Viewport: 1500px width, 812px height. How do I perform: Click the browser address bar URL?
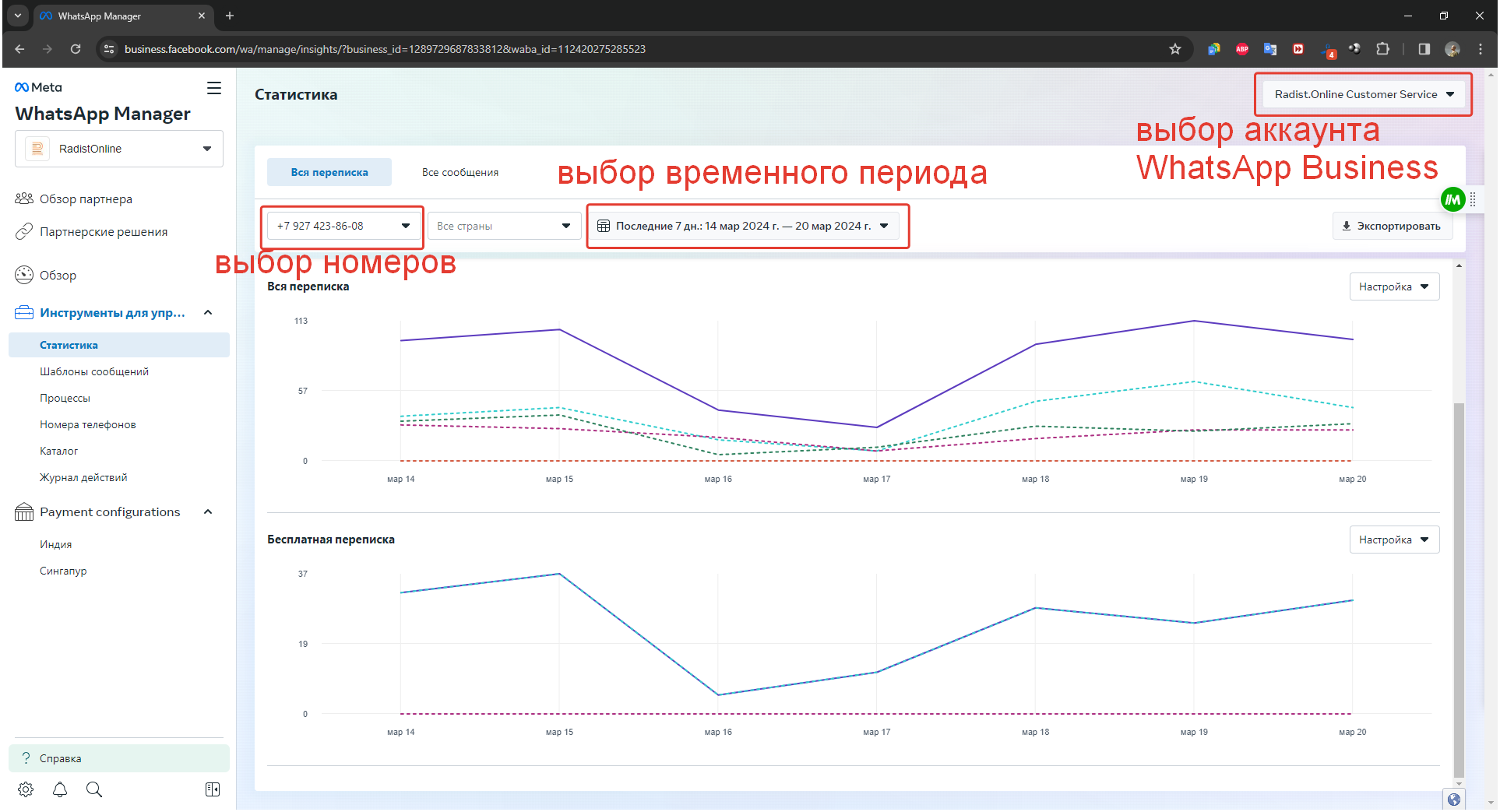click(x=385, y=49)
